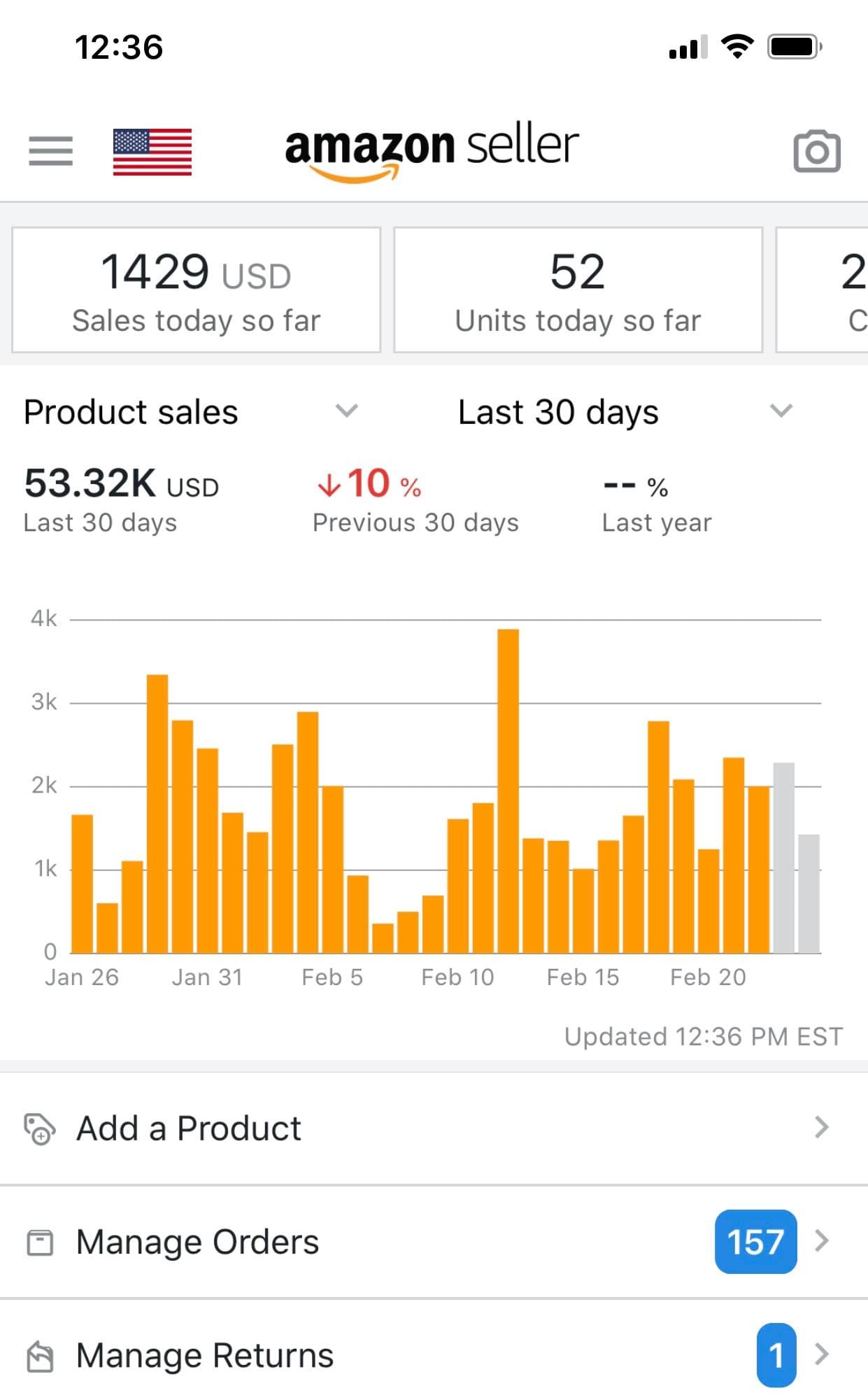
Task: Tap the returns count badge
Action: tap(776, 1355)
